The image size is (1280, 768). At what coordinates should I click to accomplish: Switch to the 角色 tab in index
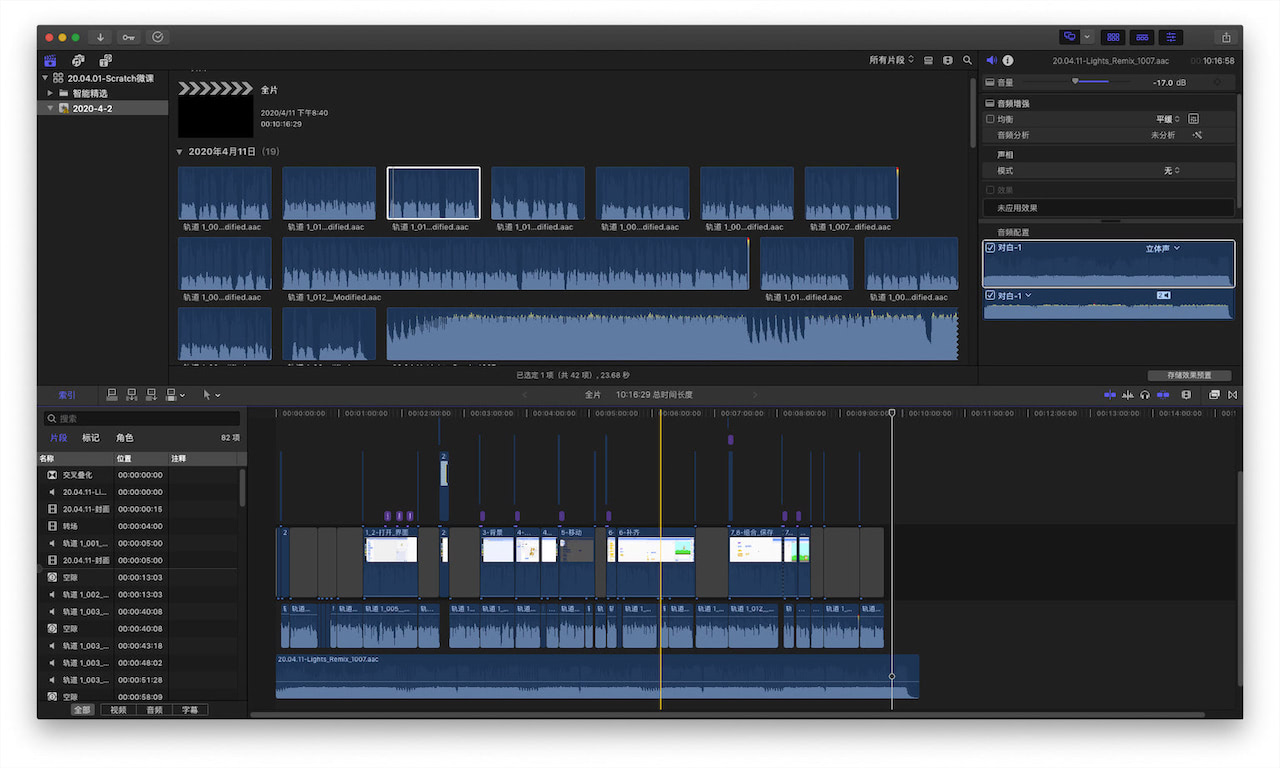[x=124, y=438]
